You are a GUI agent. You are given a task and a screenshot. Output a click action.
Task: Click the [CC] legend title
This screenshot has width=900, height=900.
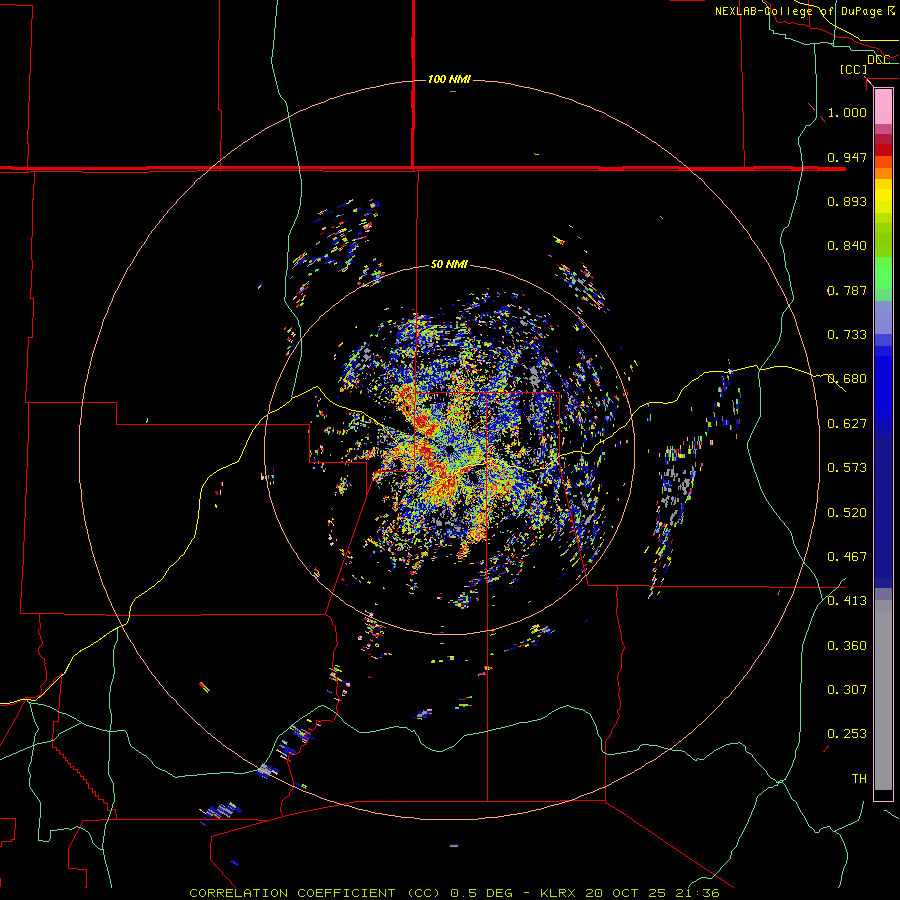click(x=854, y=69)
